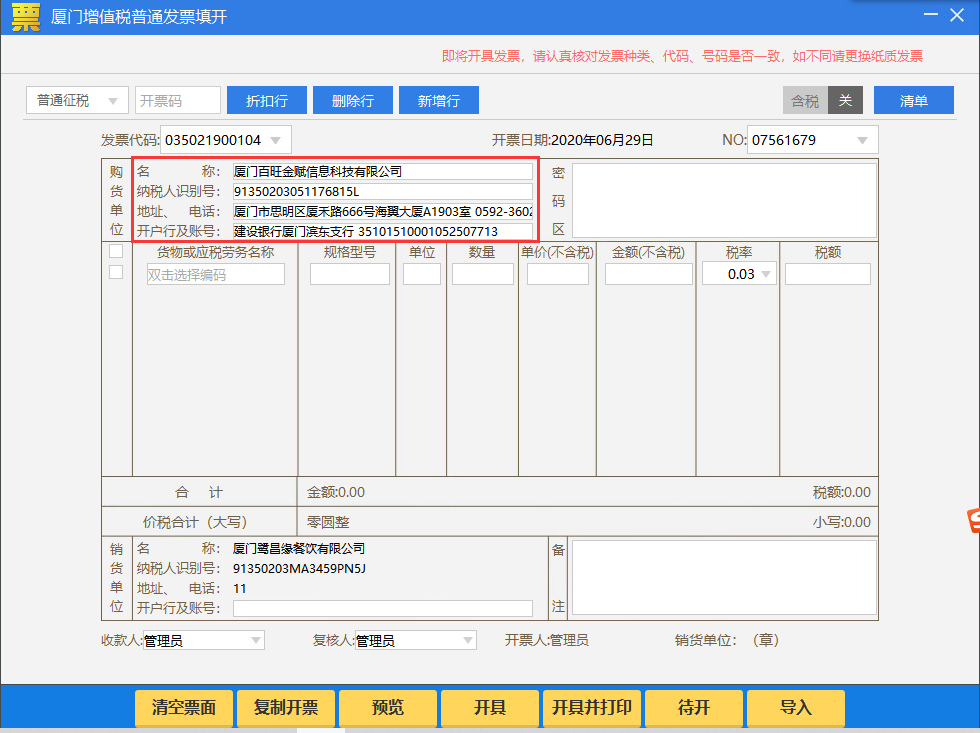Click the 开具 issue button
The width and height of the screenshot is (980, 733).
point(489,708)
